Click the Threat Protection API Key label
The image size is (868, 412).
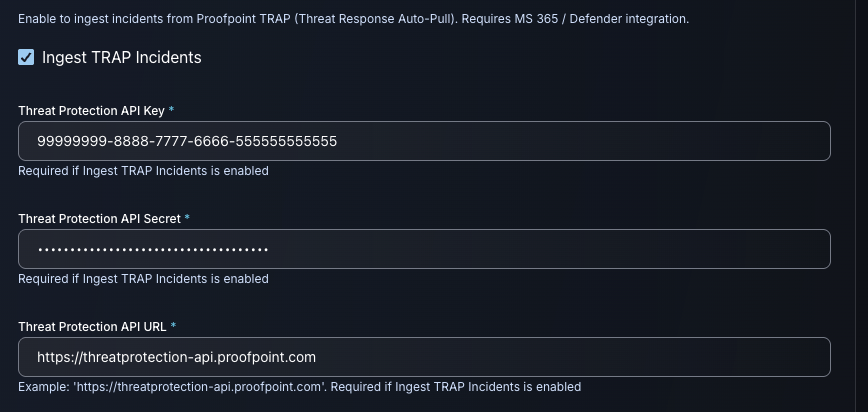[91, 110]
